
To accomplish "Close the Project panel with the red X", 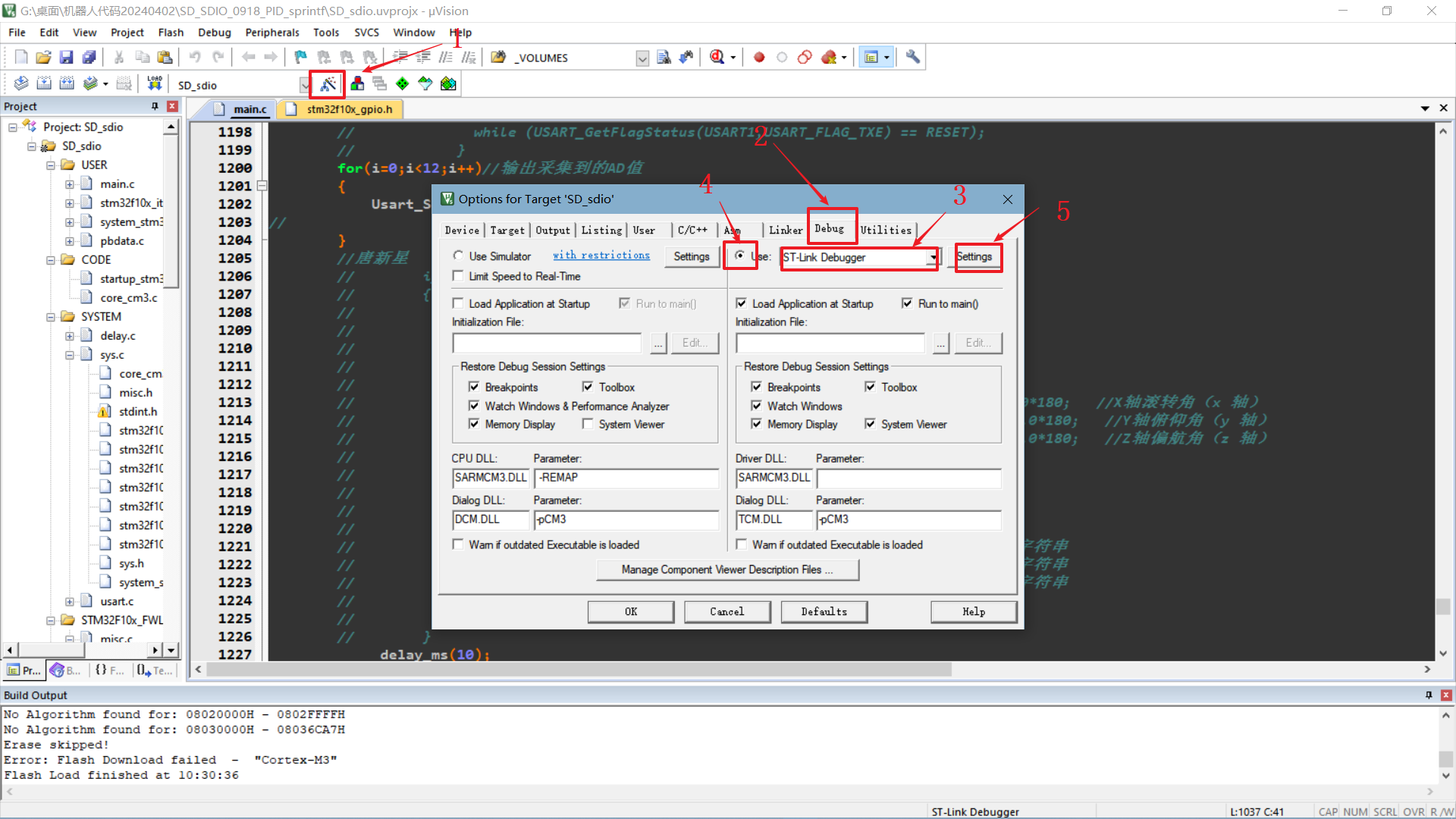I will [172, 106].
